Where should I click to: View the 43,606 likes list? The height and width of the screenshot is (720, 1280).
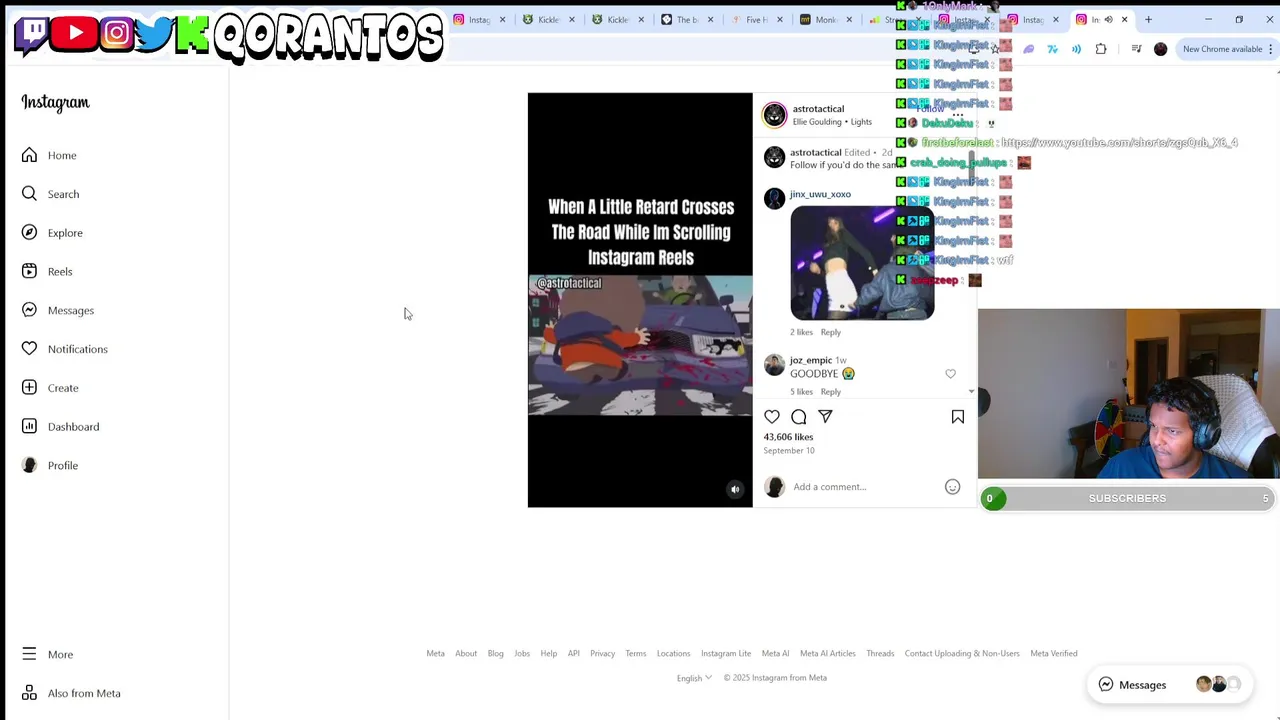click(x=788, y=437)
